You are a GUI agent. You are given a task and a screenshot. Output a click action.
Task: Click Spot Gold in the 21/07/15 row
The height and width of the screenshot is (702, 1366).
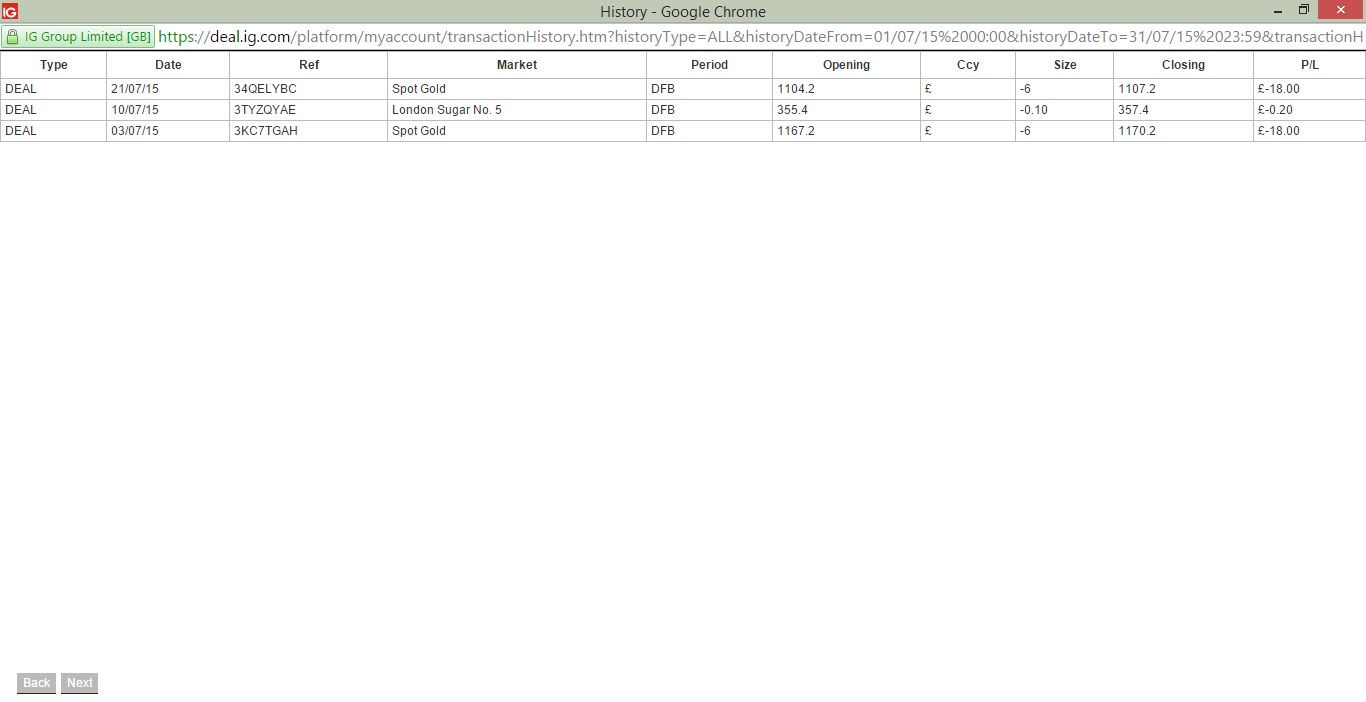[419, 89]
